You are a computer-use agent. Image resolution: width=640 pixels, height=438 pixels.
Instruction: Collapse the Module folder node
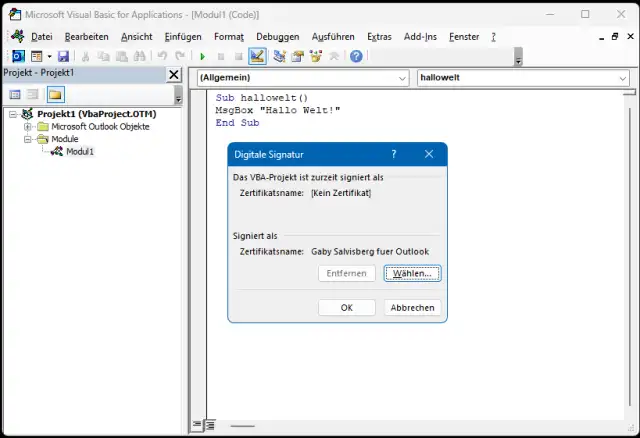pos(27,140)
